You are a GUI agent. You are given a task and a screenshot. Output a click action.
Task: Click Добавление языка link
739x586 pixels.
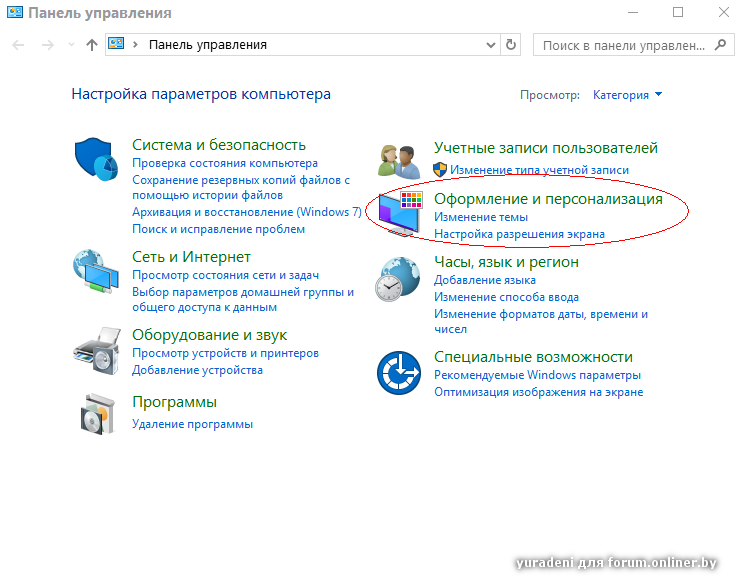485,280
